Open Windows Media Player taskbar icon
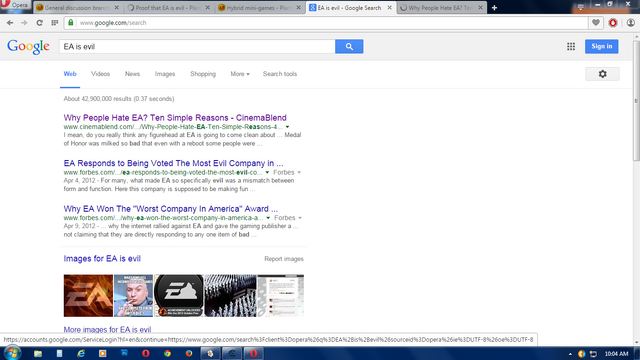 pos(102,353)
